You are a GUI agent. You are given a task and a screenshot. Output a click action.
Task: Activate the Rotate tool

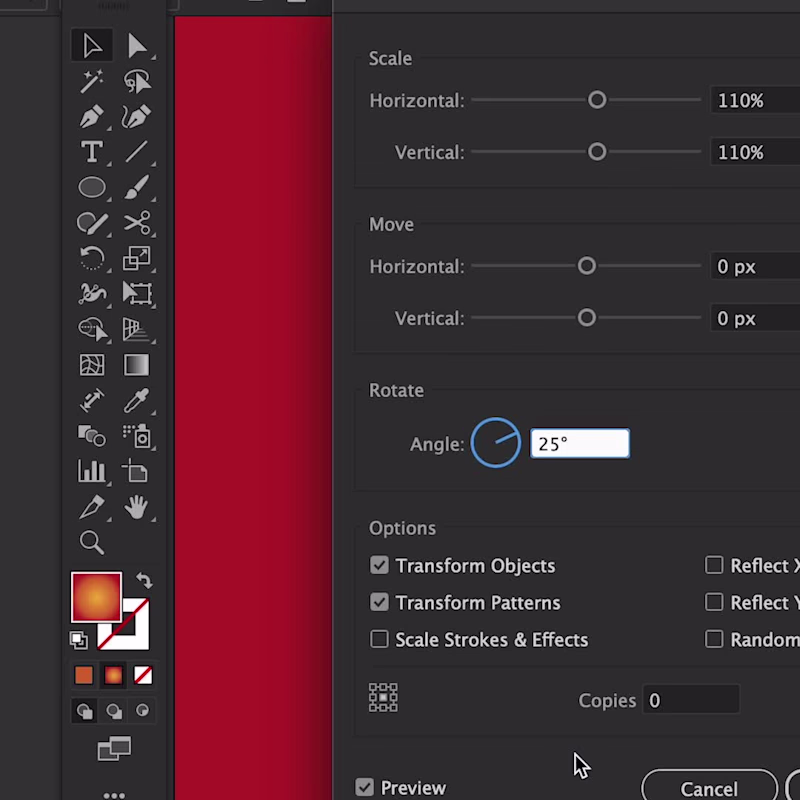pos(91,259)
